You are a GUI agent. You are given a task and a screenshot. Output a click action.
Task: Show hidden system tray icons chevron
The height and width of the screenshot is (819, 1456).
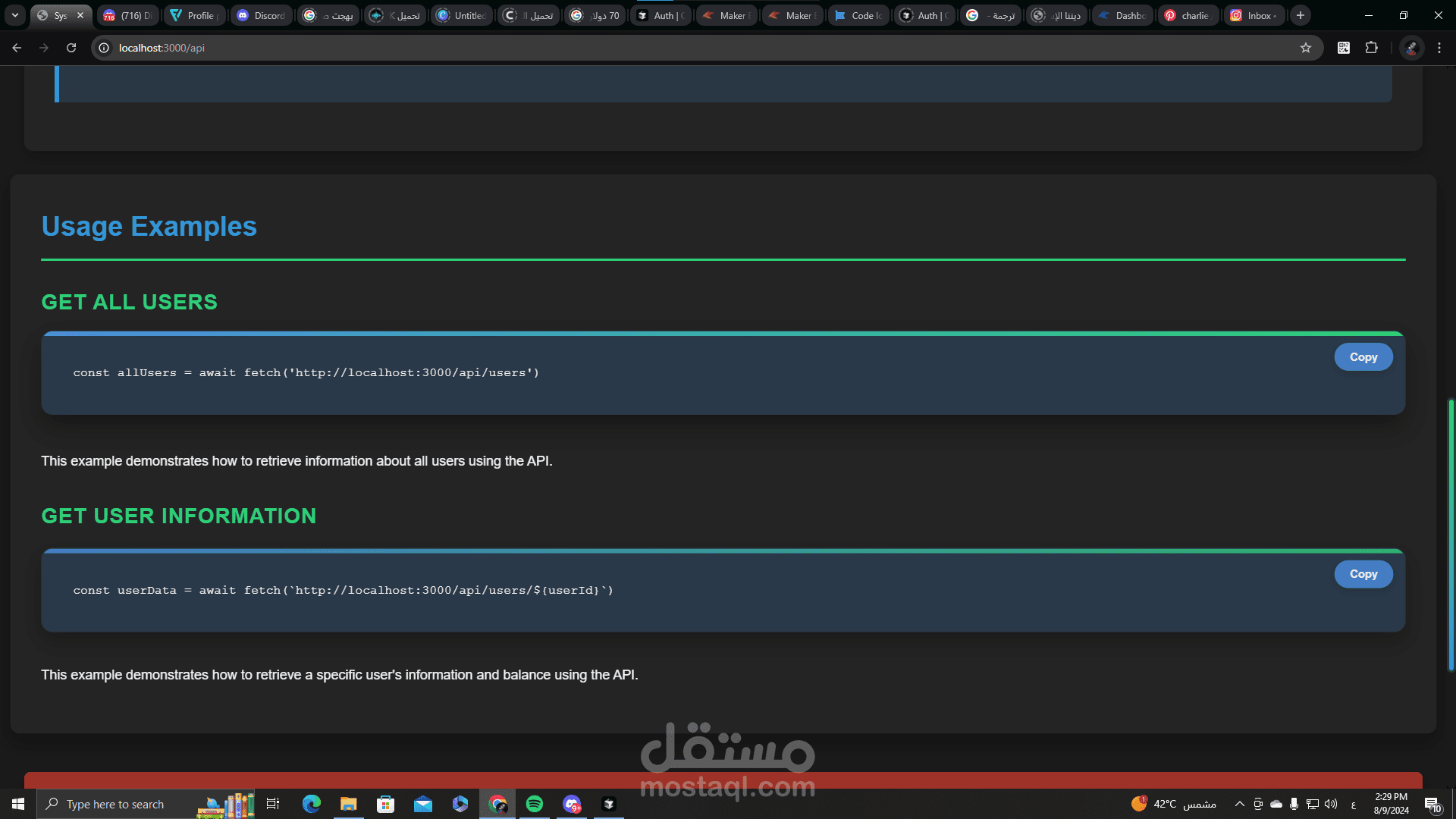[1239, 804]
